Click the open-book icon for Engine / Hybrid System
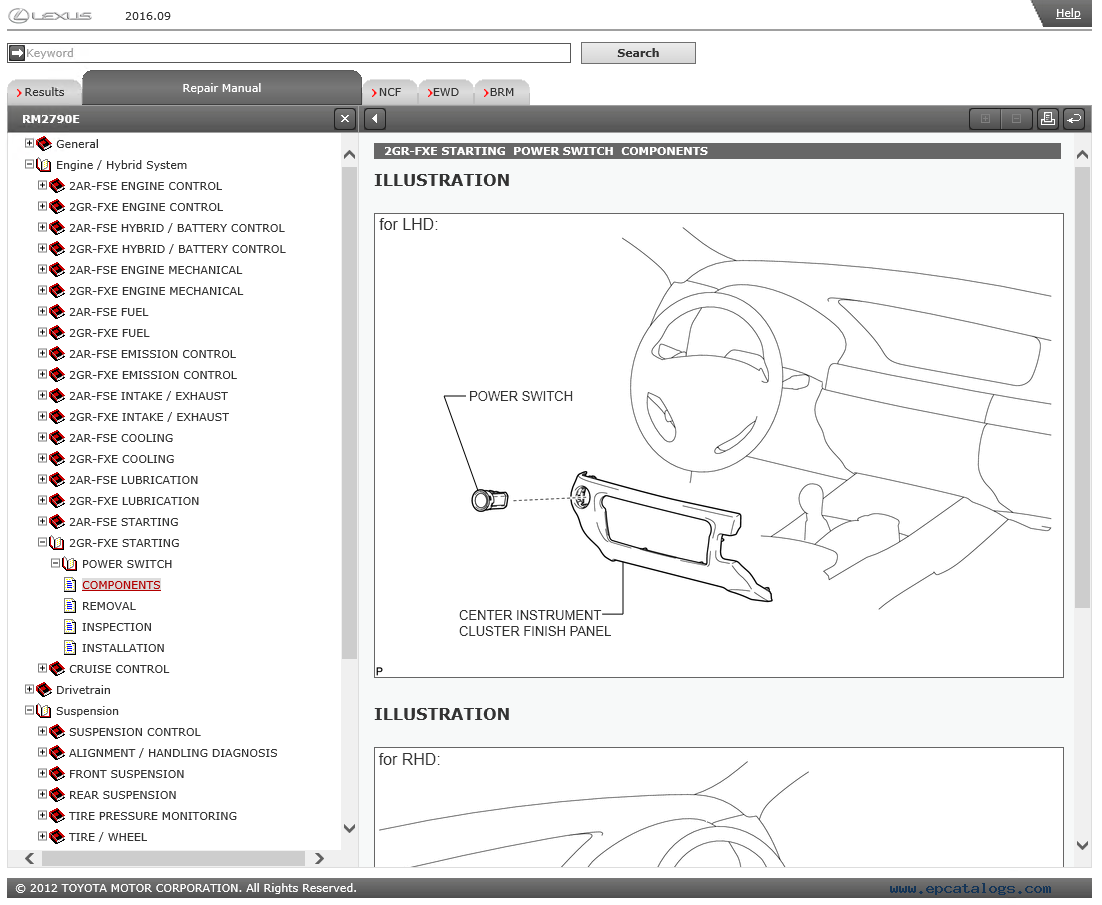 pyautogui.click(x=44, y=165)
